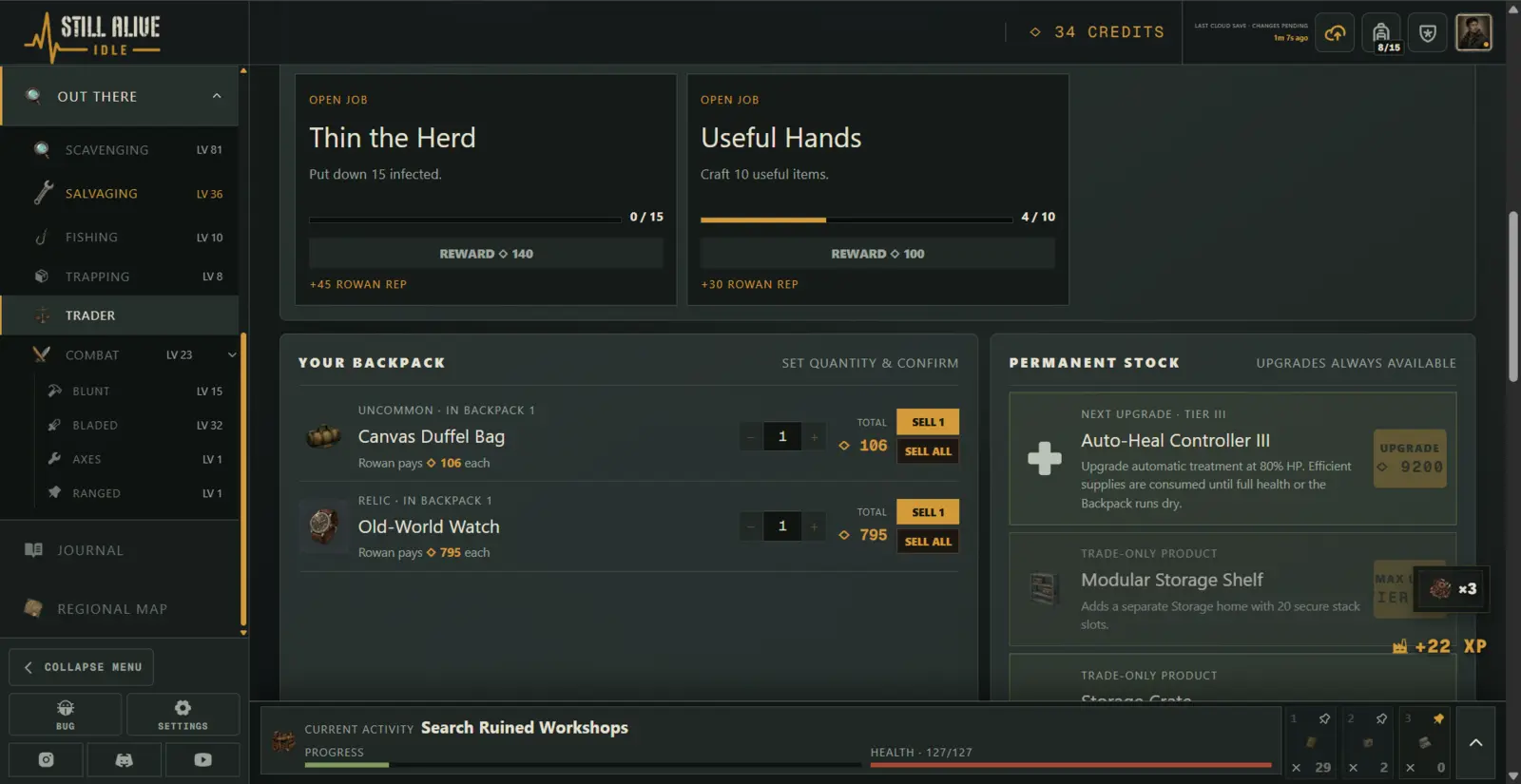The image size is (1521, 784).
Task: Clear quick slot 1 with the X
Action: [x=1296, y=768]
